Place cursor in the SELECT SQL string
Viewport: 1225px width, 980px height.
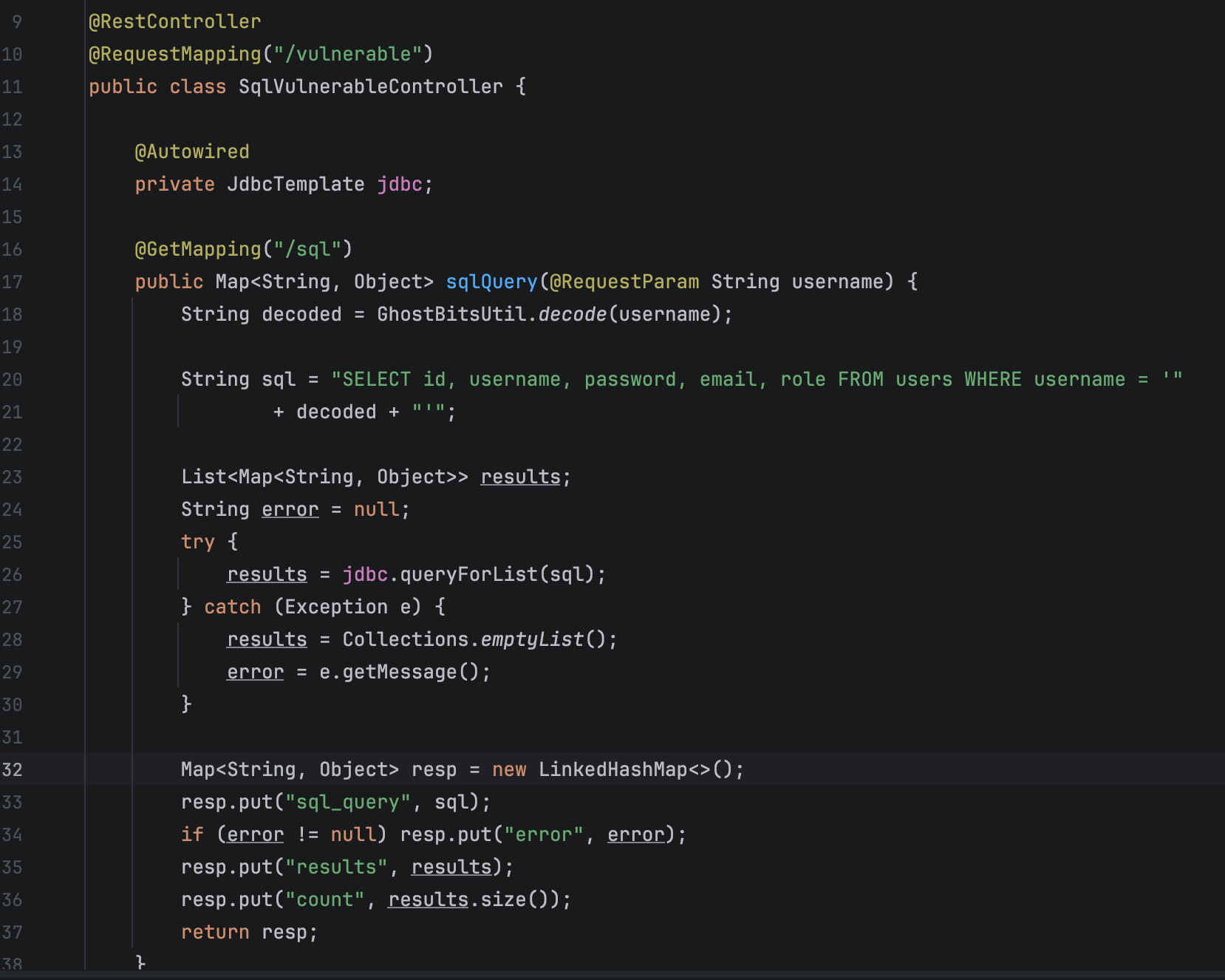tap(739, 379)
